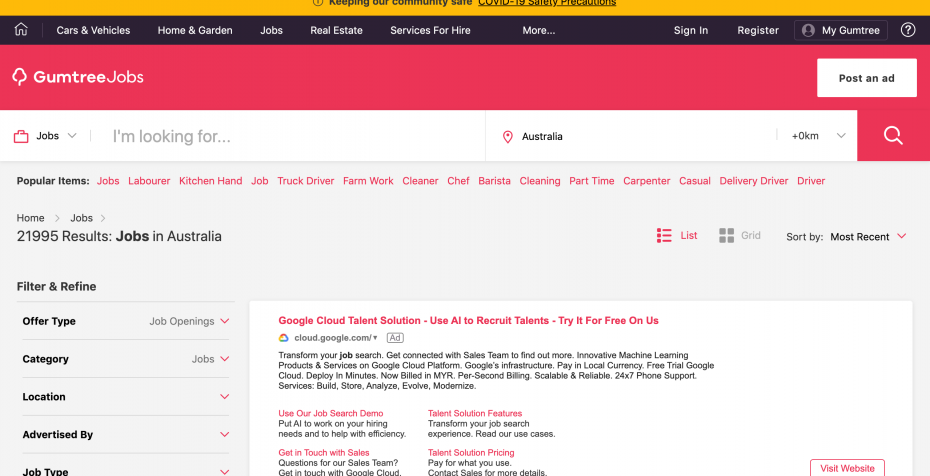930x476 pixels.
Task: Expand the Advertised By filter
Action: coord(126,435)
